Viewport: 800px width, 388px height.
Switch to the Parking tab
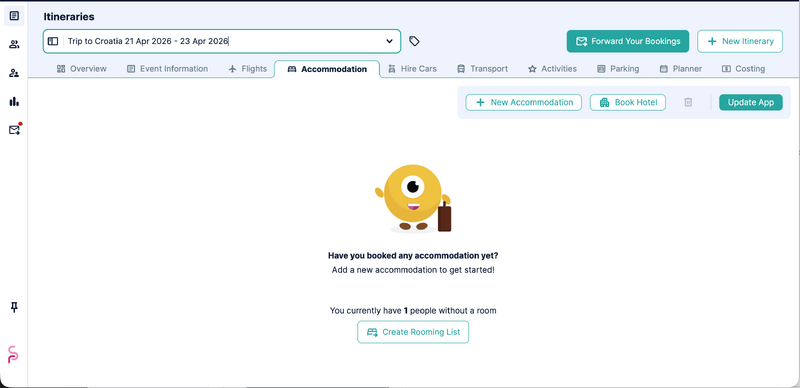(618, 68)
